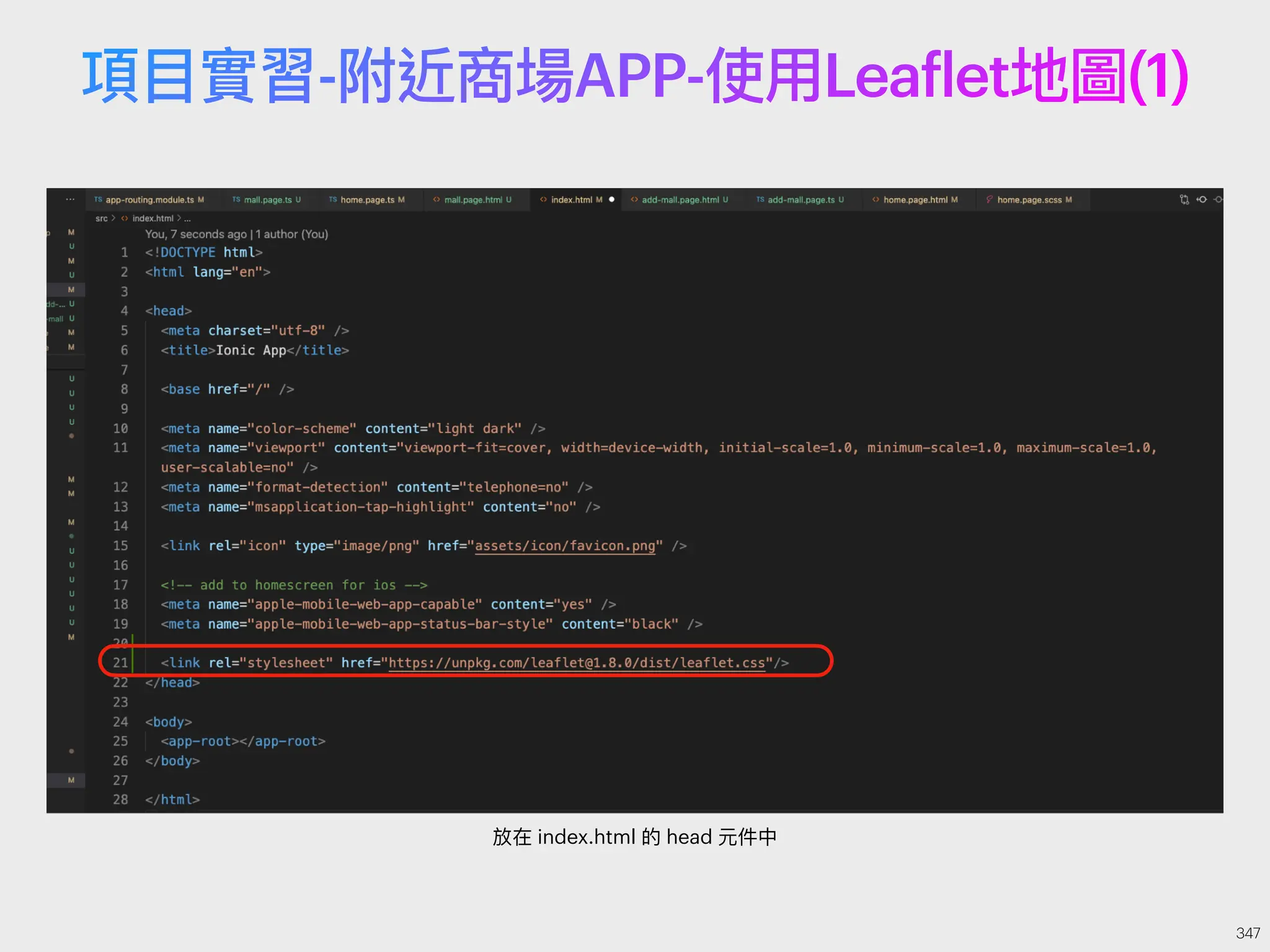1270x952 pixels.
Task: Click the HTML file icon on mall.page.html tab
Action: click(x=437, y=200)
